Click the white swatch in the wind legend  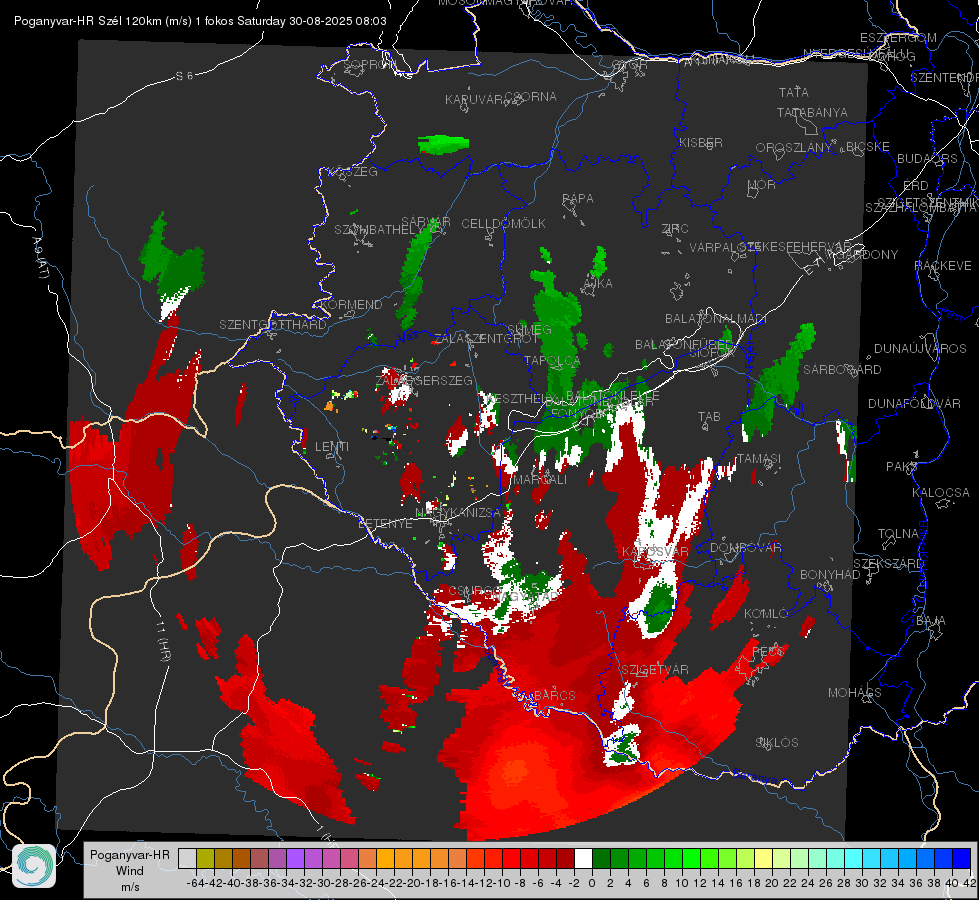point(583,859)
